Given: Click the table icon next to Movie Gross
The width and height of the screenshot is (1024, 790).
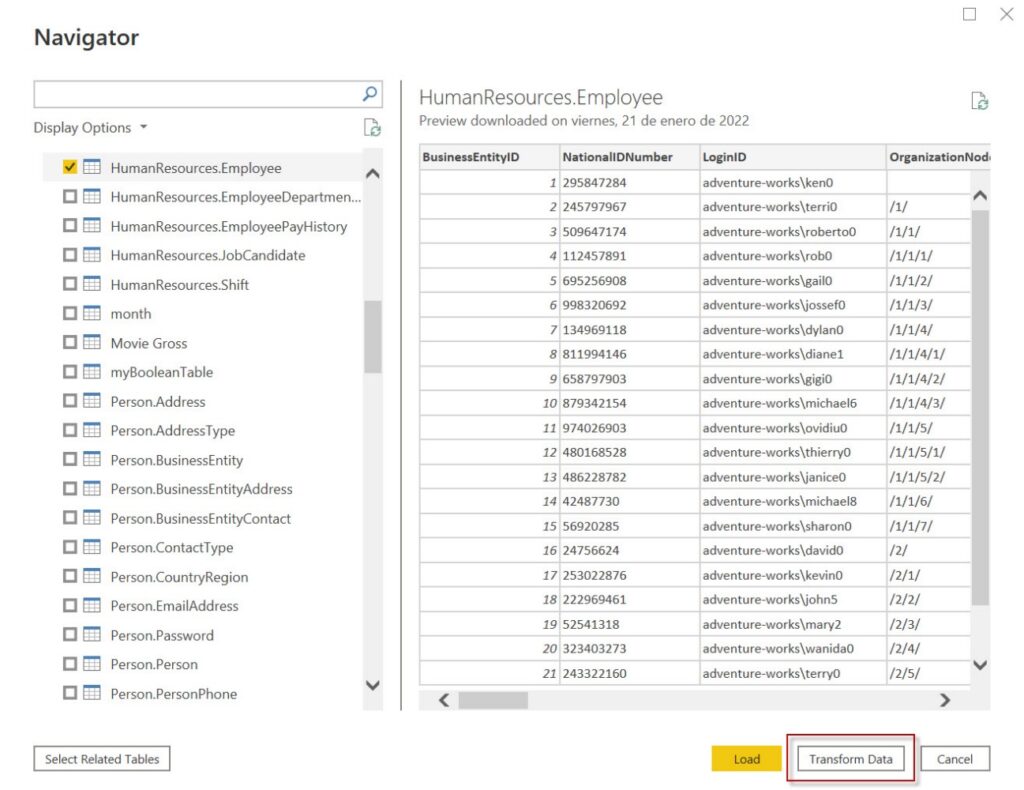Looking at the screenshot, I should (x=94, y=343).
